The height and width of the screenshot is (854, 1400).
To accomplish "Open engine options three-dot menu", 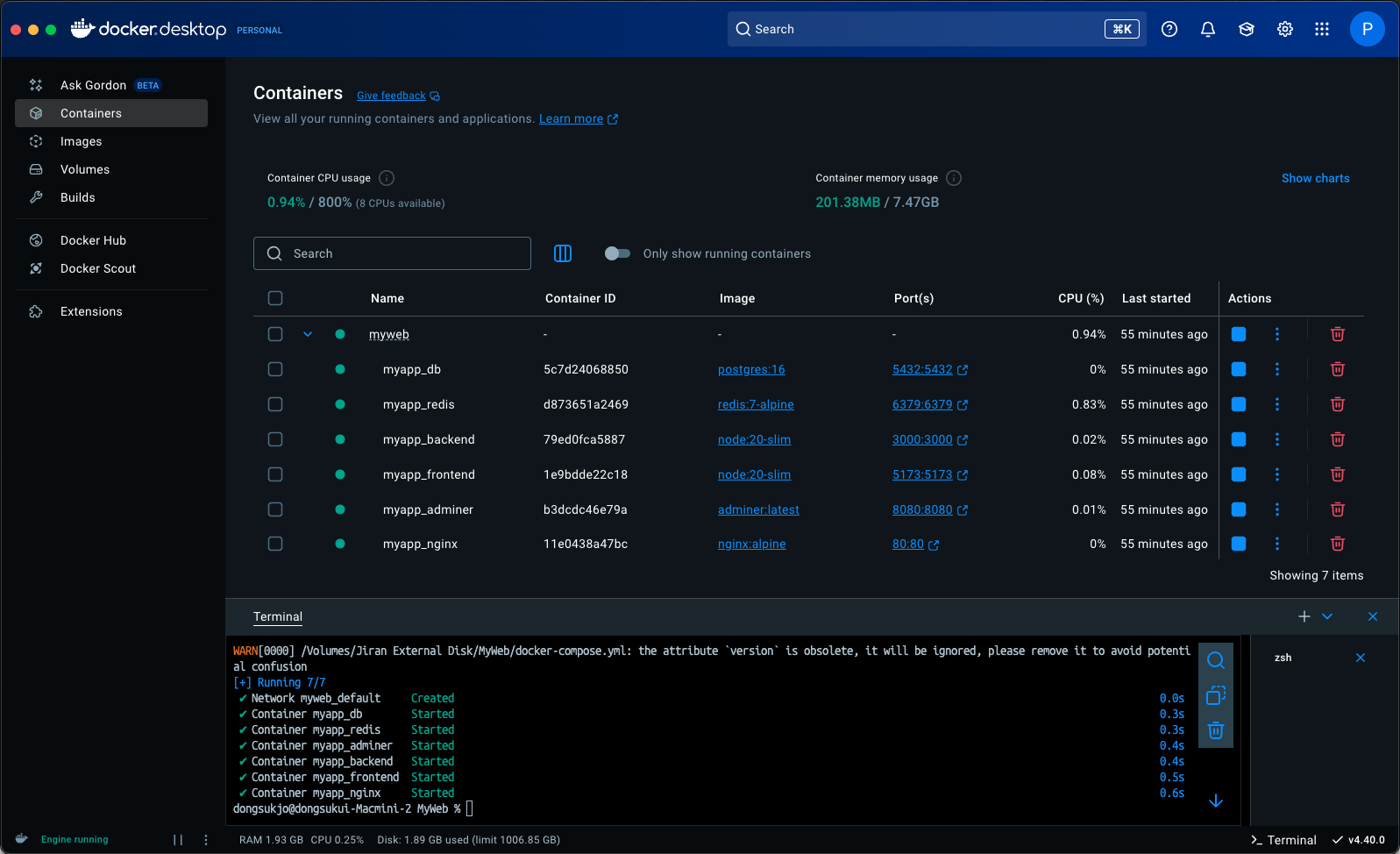I will [206, 840].
